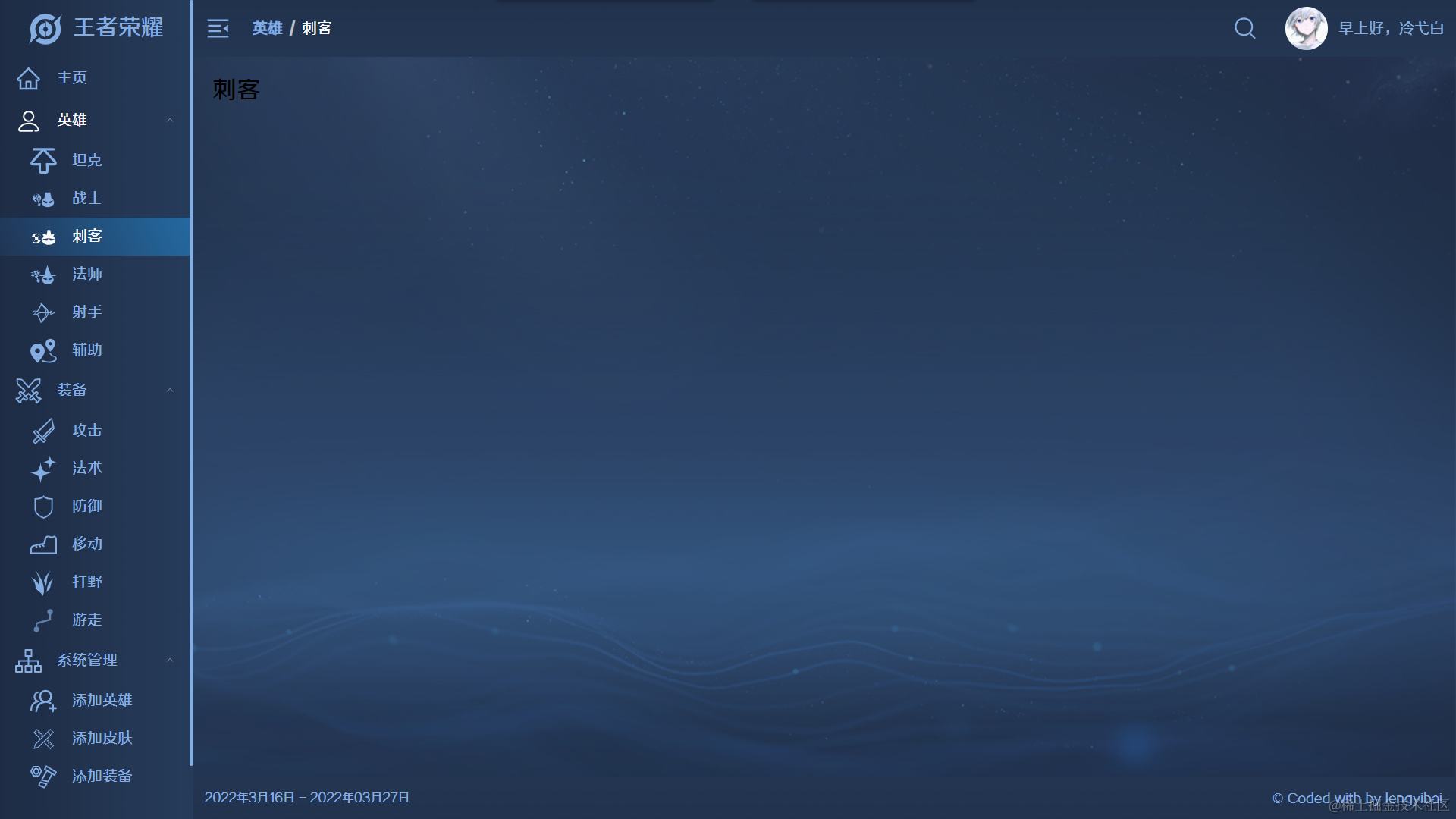Select the 射手 bow icon
The width and height of the screenshot is (1456, 819).
coord(43,312)
